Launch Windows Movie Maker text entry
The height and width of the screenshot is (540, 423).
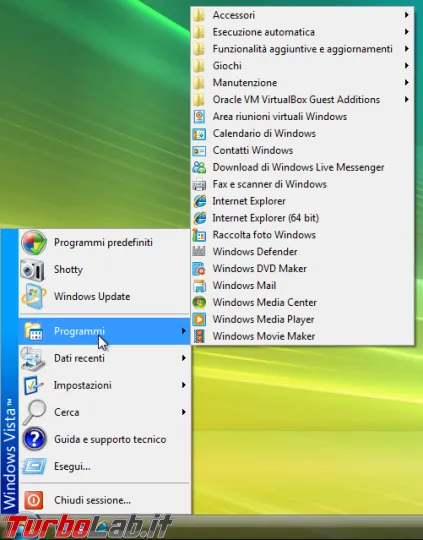[264, 336]
